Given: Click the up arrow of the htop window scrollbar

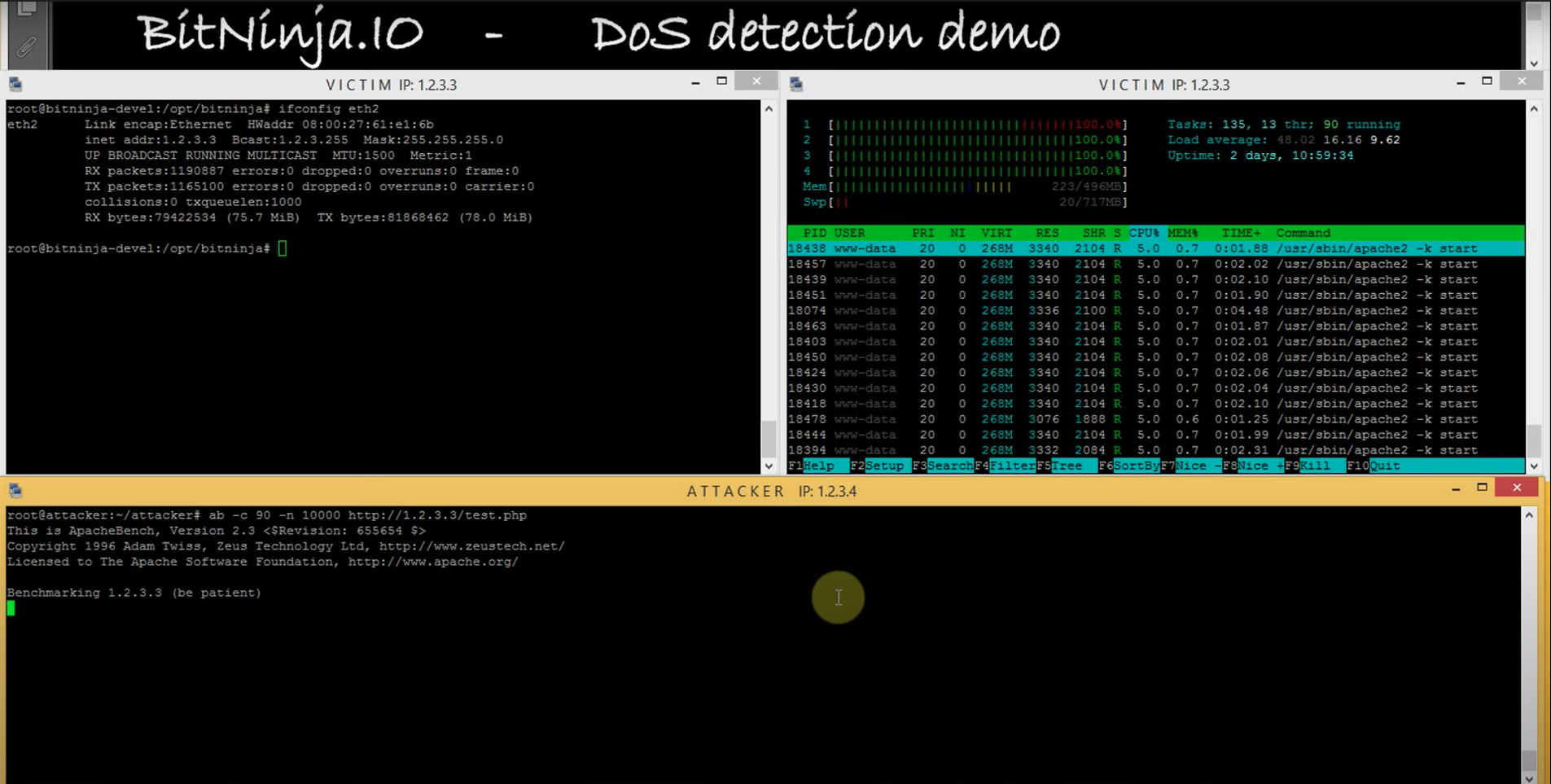Looking at the screenshot, I should pyautogui.click(x=1534, y=108).
